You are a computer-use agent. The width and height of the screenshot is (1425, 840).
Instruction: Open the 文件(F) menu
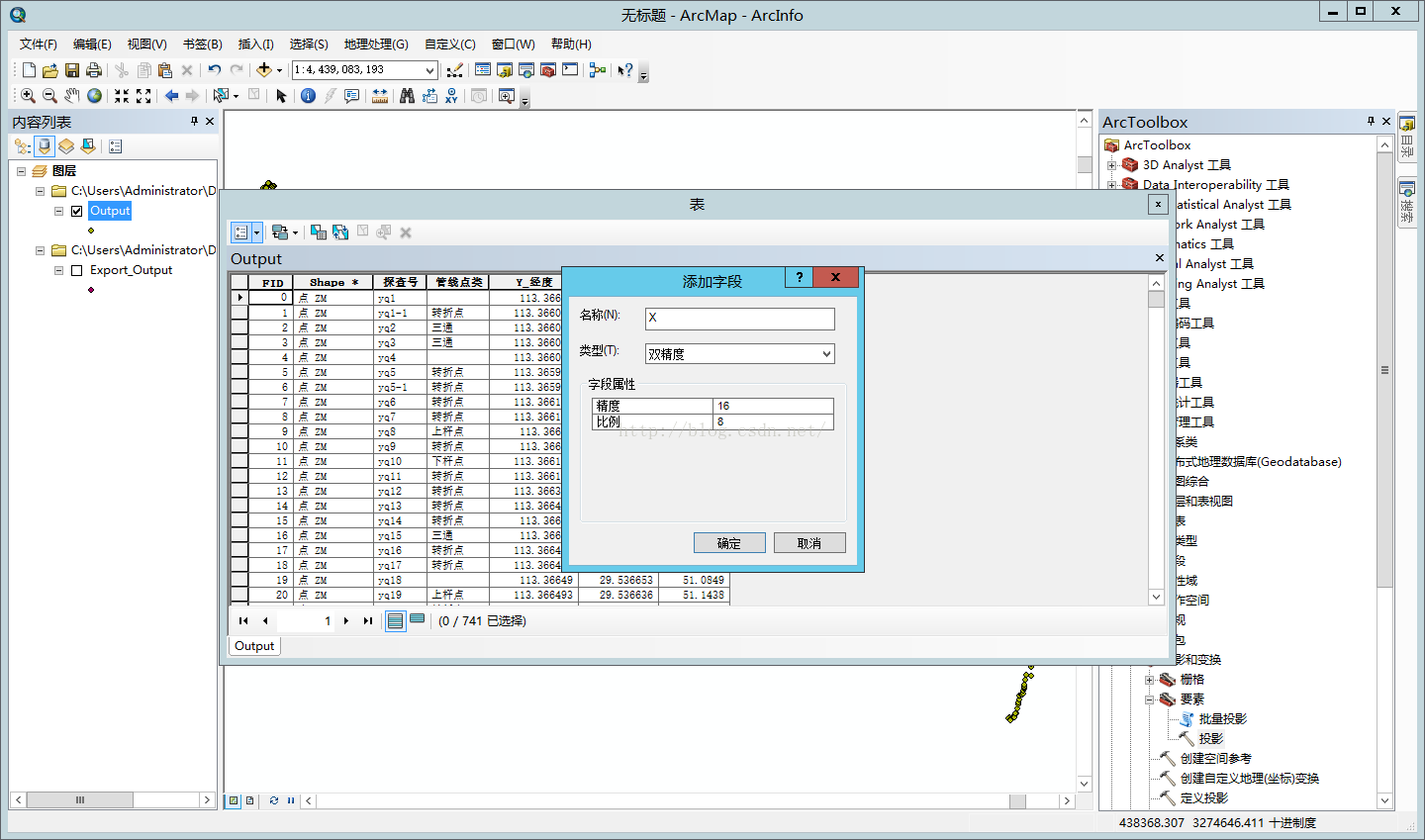pos(38,44)
